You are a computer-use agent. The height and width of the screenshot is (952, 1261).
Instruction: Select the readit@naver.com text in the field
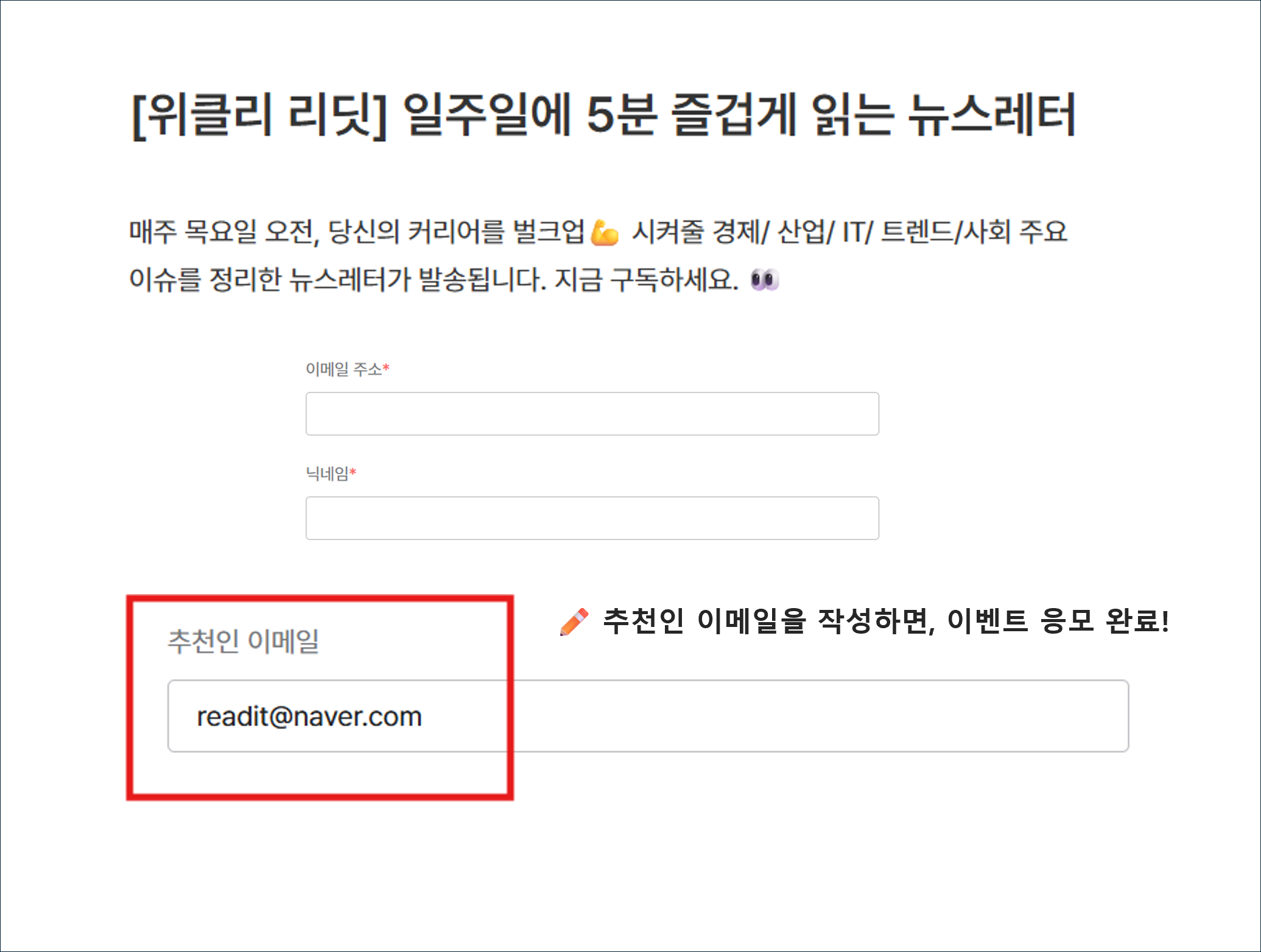pos(309,716)
